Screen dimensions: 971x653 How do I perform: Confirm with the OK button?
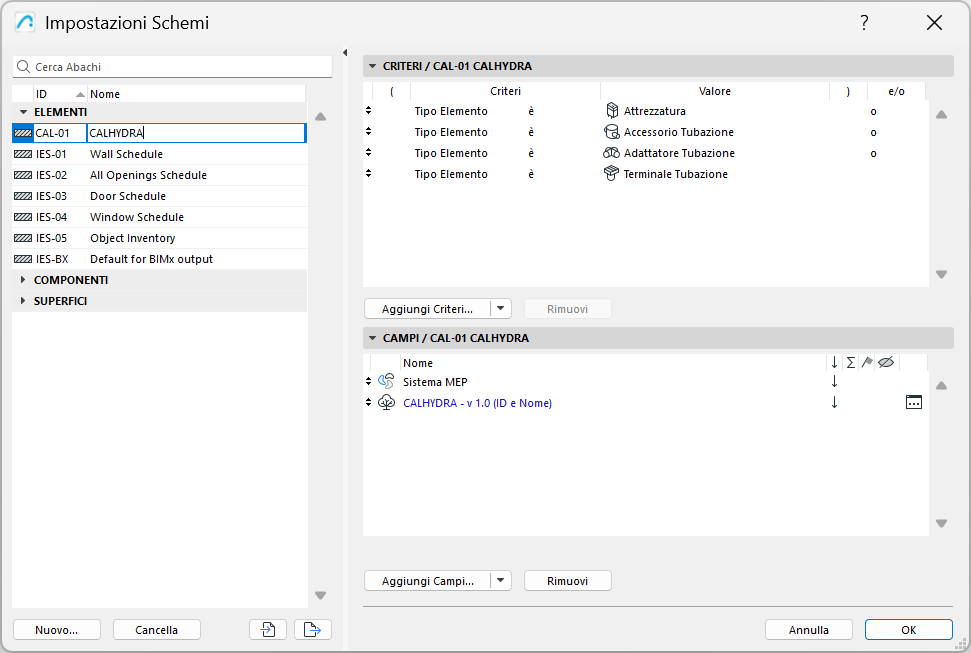(x=908, y=629)
